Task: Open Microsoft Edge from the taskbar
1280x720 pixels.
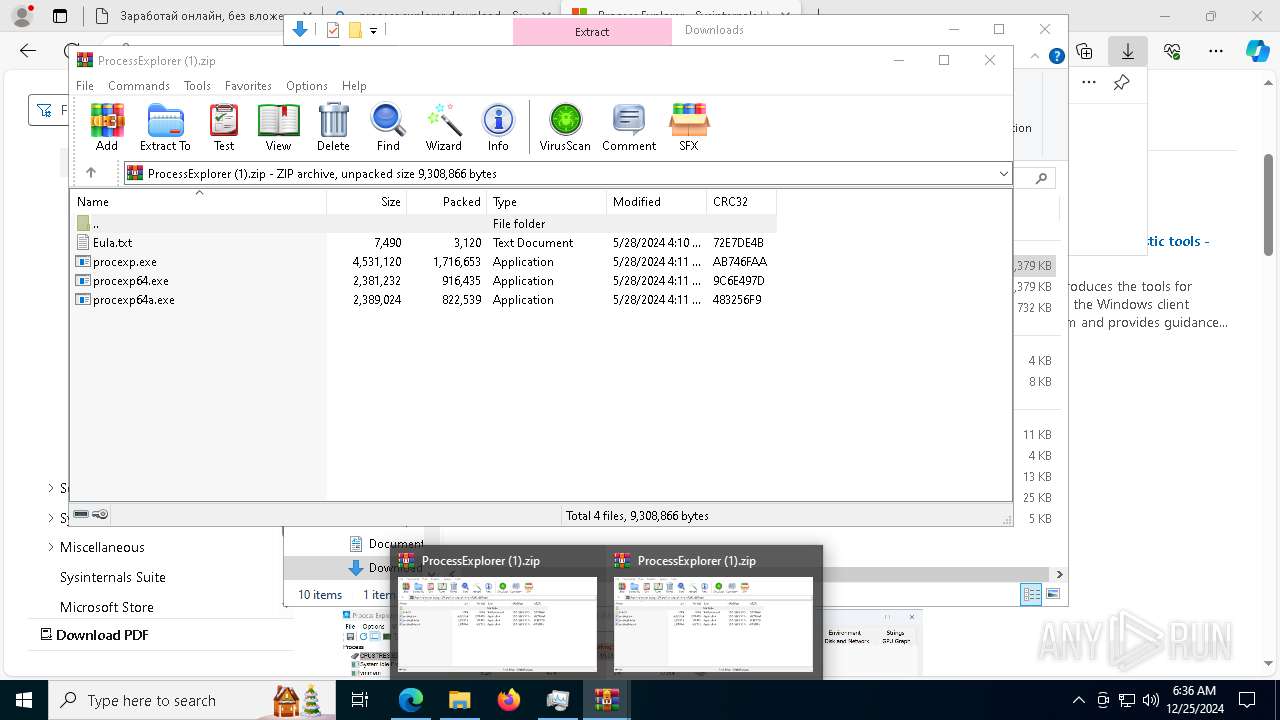Action: 411,700
